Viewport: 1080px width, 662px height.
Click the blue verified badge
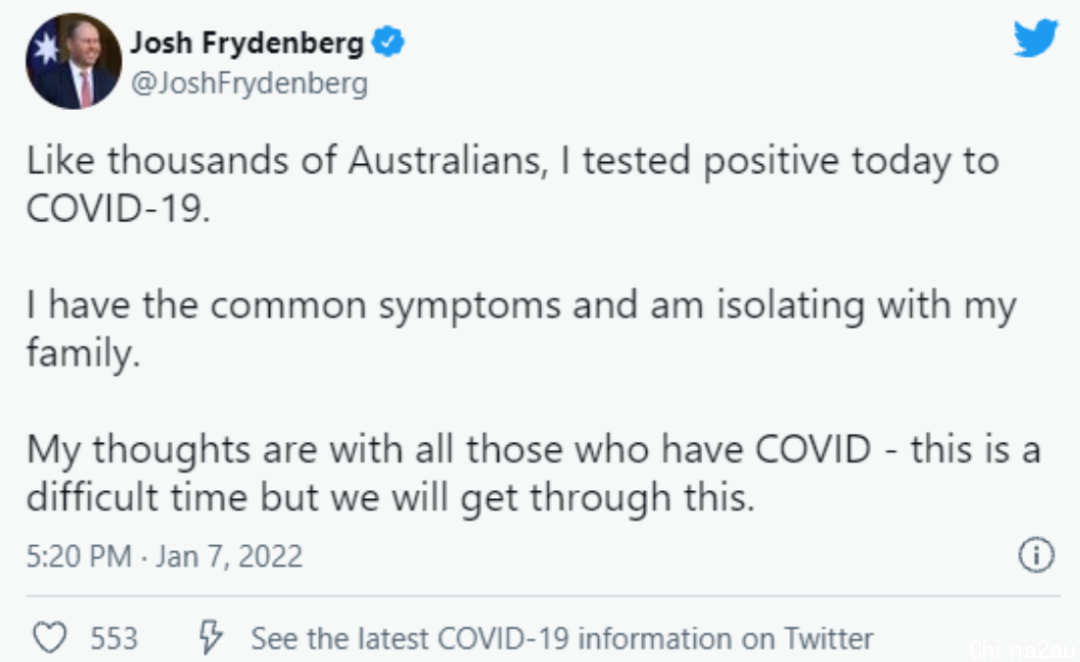pyautogui.click(x=388, y=42)
